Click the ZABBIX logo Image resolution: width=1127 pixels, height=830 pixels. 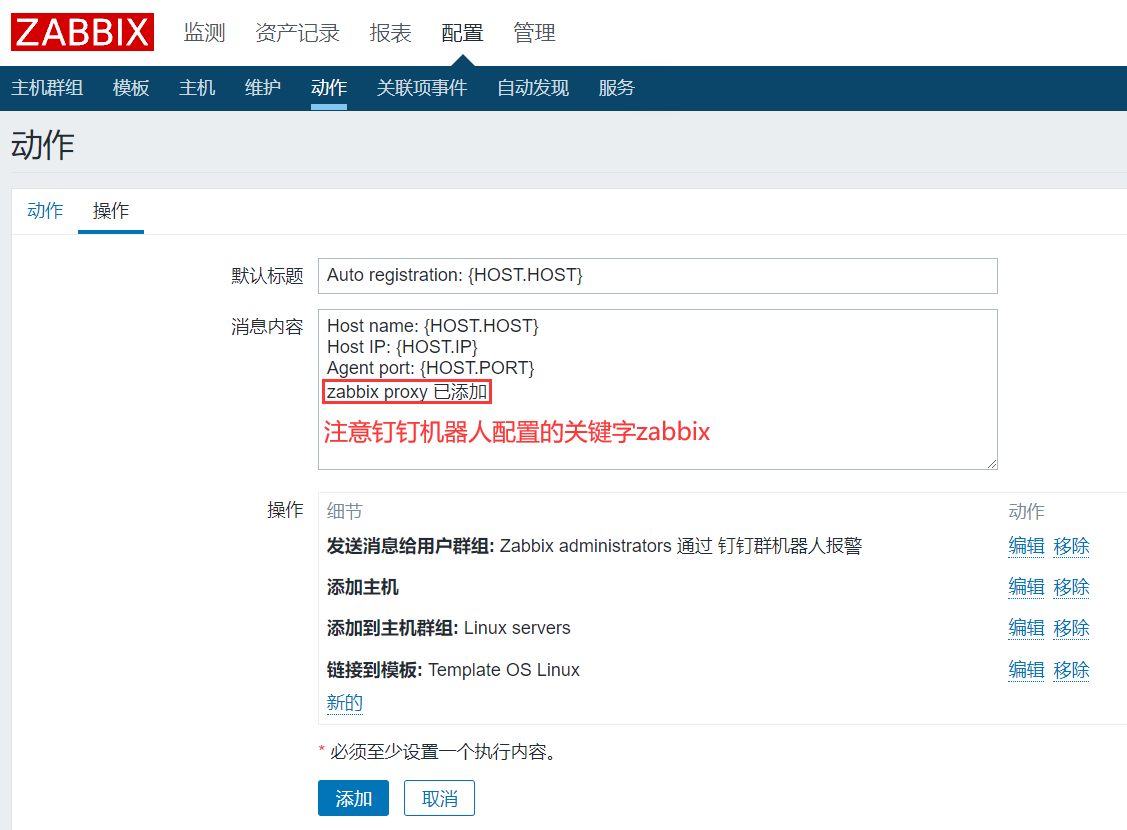click(x=82, y=32)
